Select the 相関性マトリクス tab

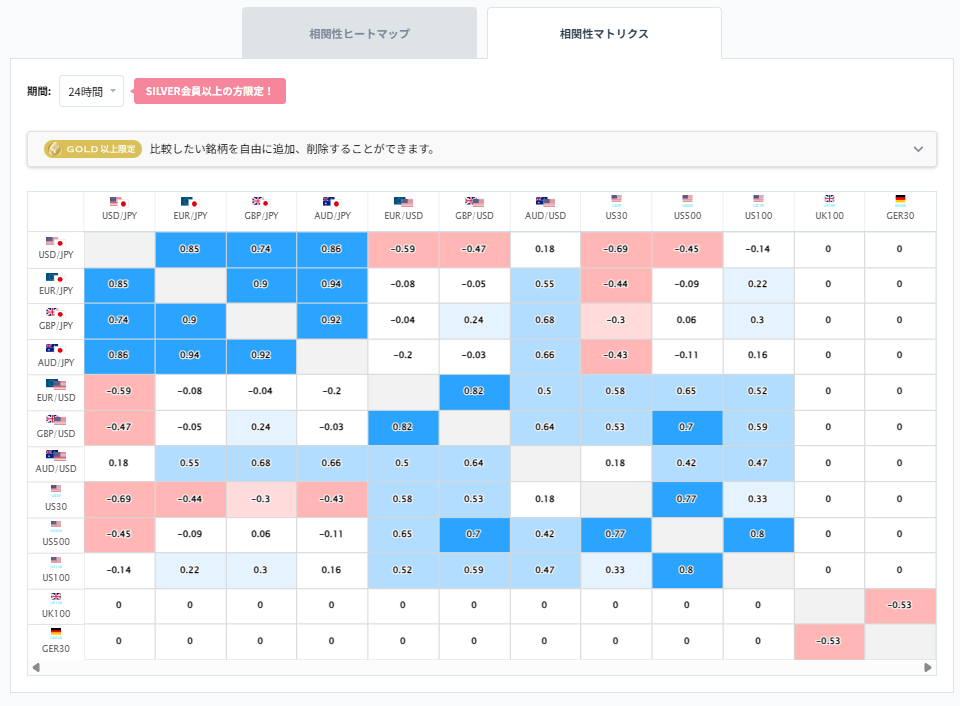(604, 32)
